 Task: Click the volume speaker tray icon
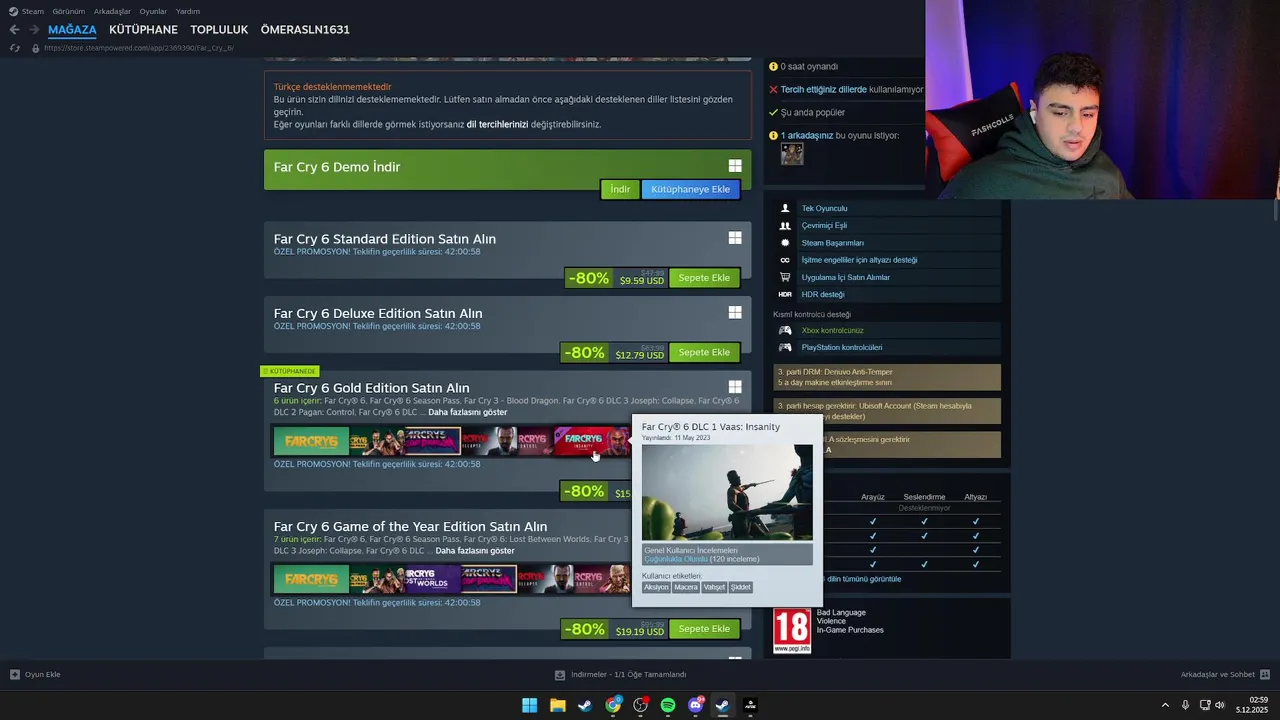(1219, 705)
